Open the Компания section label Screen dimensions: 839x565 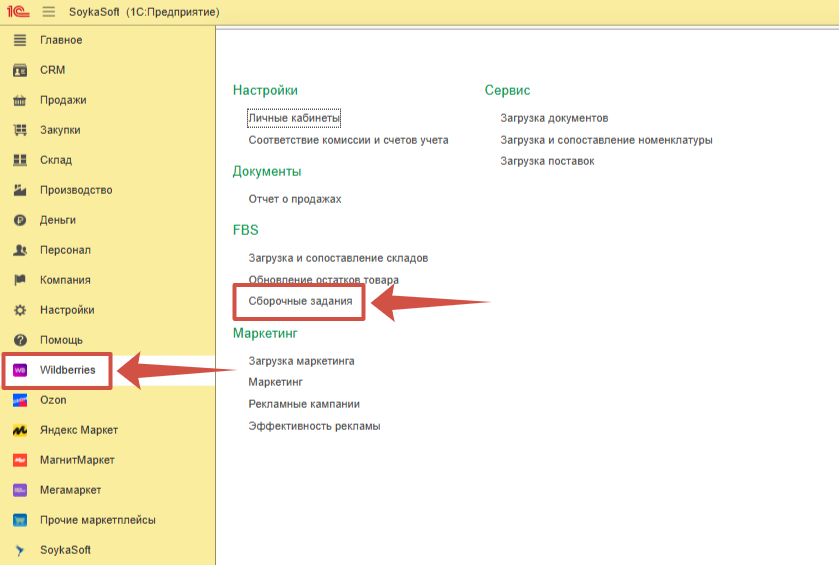tap(65, 280)
